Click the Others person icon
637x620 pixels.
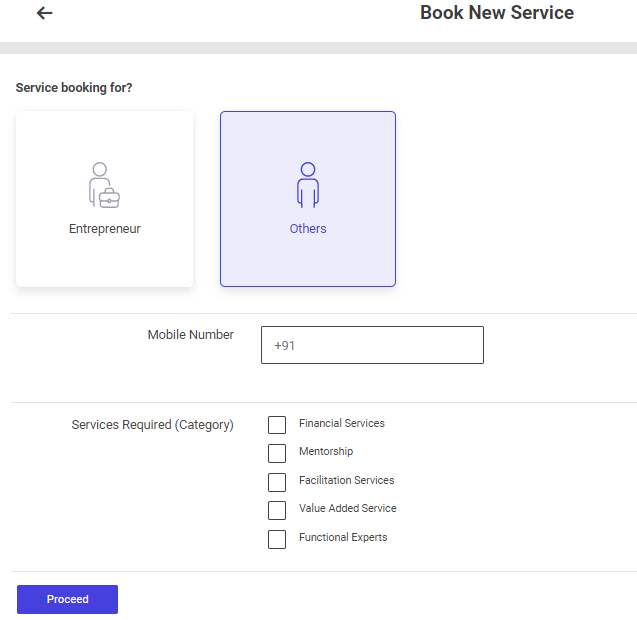(308, 185)
